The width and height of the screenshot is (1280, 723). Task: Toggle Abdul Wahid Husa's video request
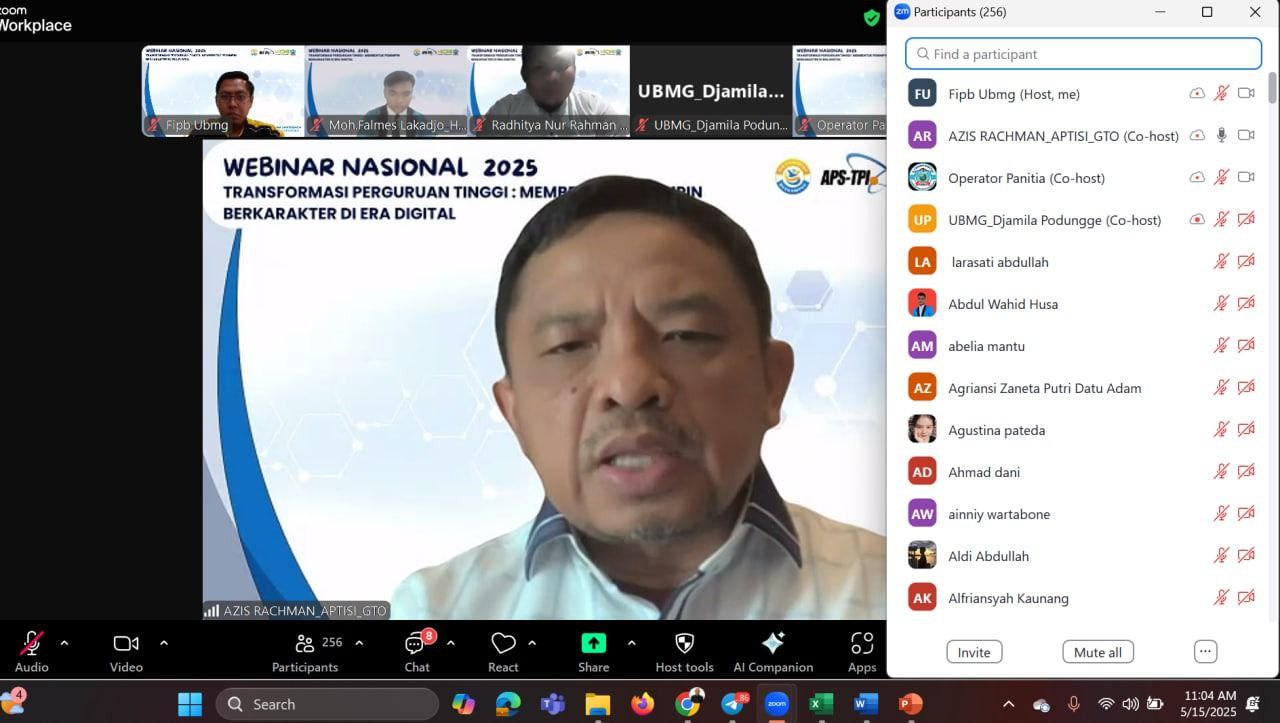(x=1246, y=303)
